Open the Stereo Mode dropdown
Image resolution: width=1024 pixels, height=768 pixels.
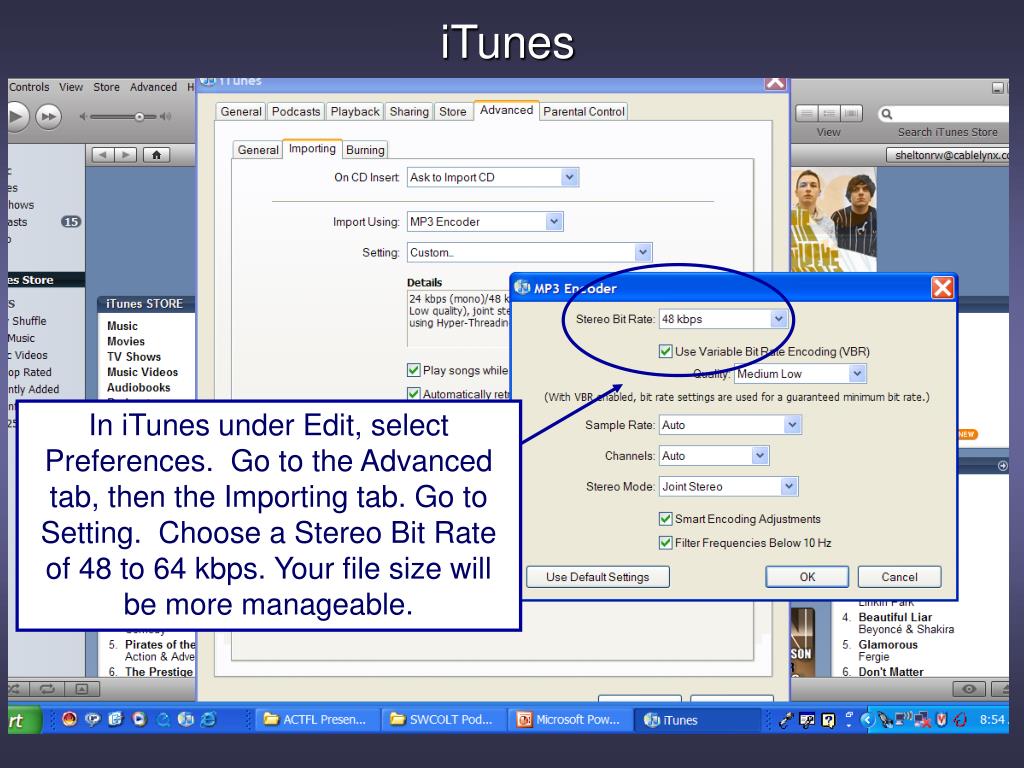point(728,487)
